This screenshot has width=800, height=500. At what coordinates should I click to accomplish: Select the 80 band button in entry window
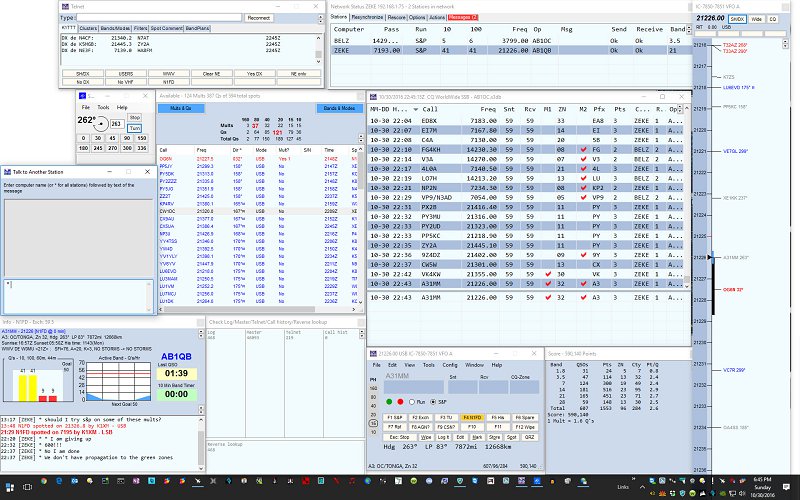click(373, 397)
